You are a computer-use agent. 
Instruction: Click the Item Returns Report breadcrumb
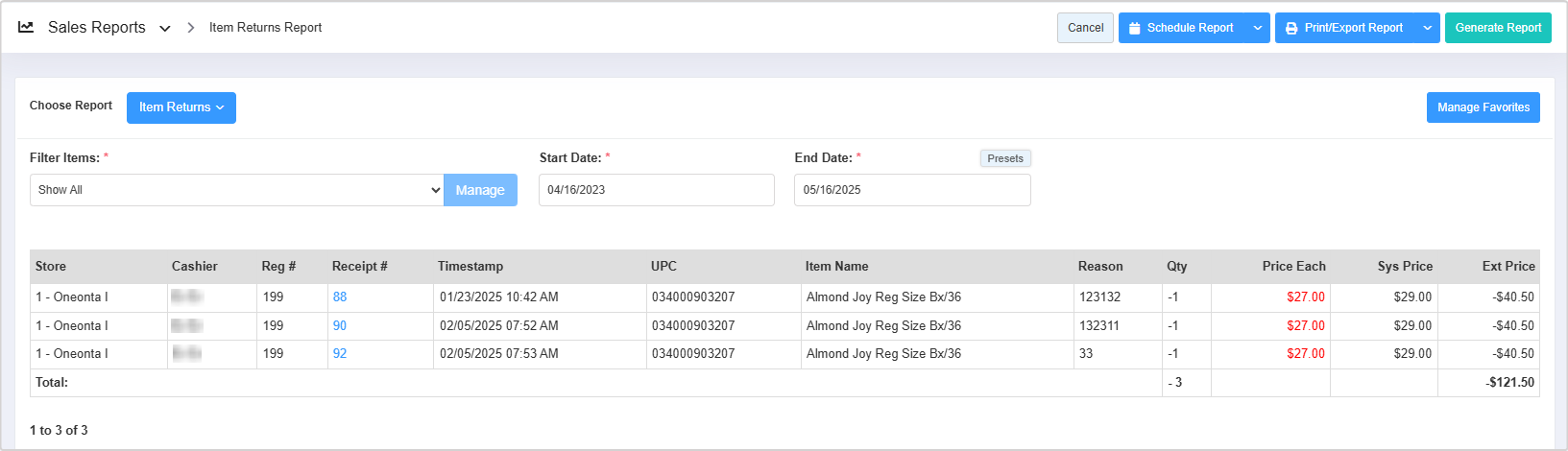[266, 28]
